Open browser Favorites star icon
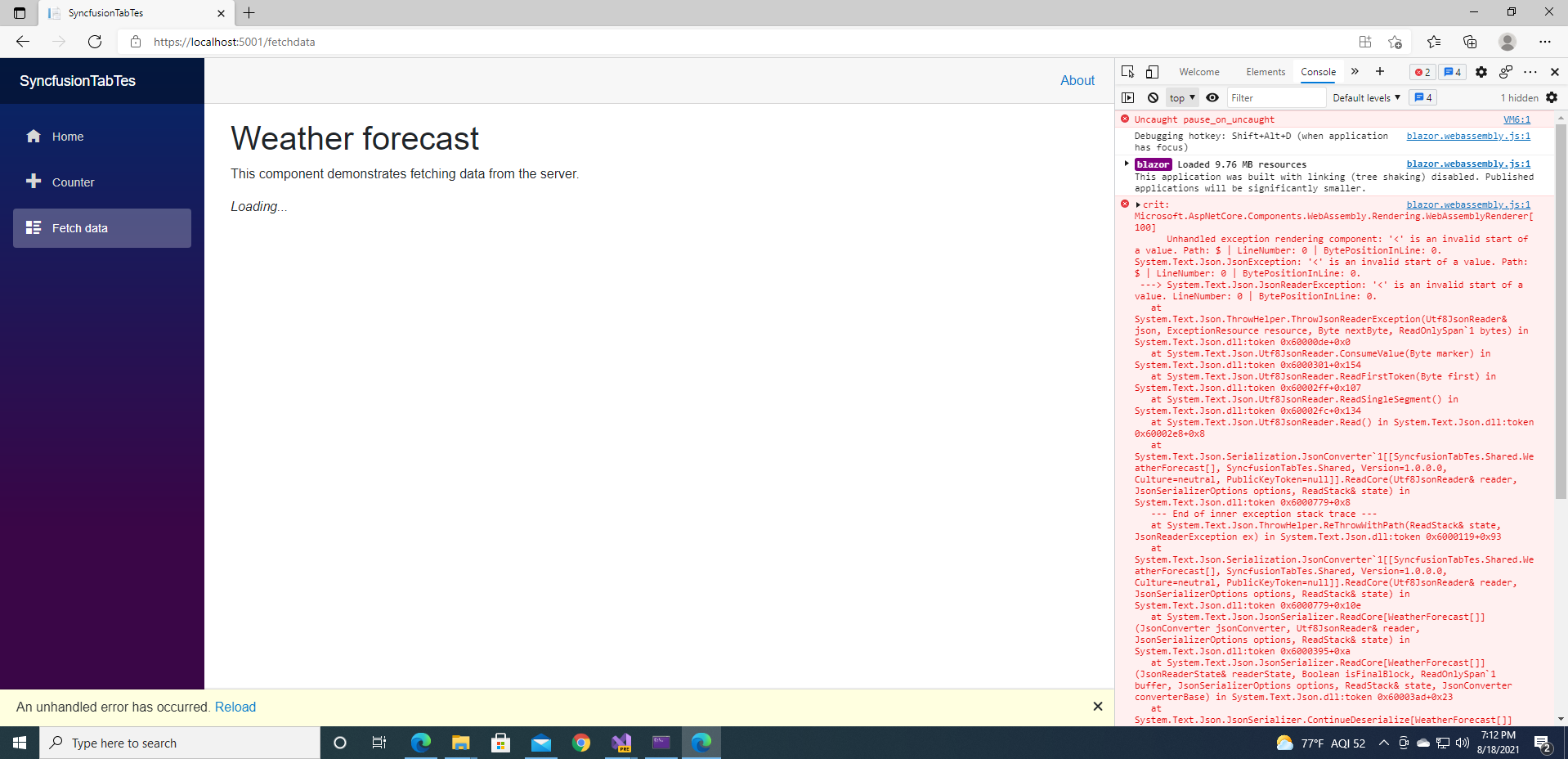This screenshot has width=1568, height=759. (x=1434, y=42)
